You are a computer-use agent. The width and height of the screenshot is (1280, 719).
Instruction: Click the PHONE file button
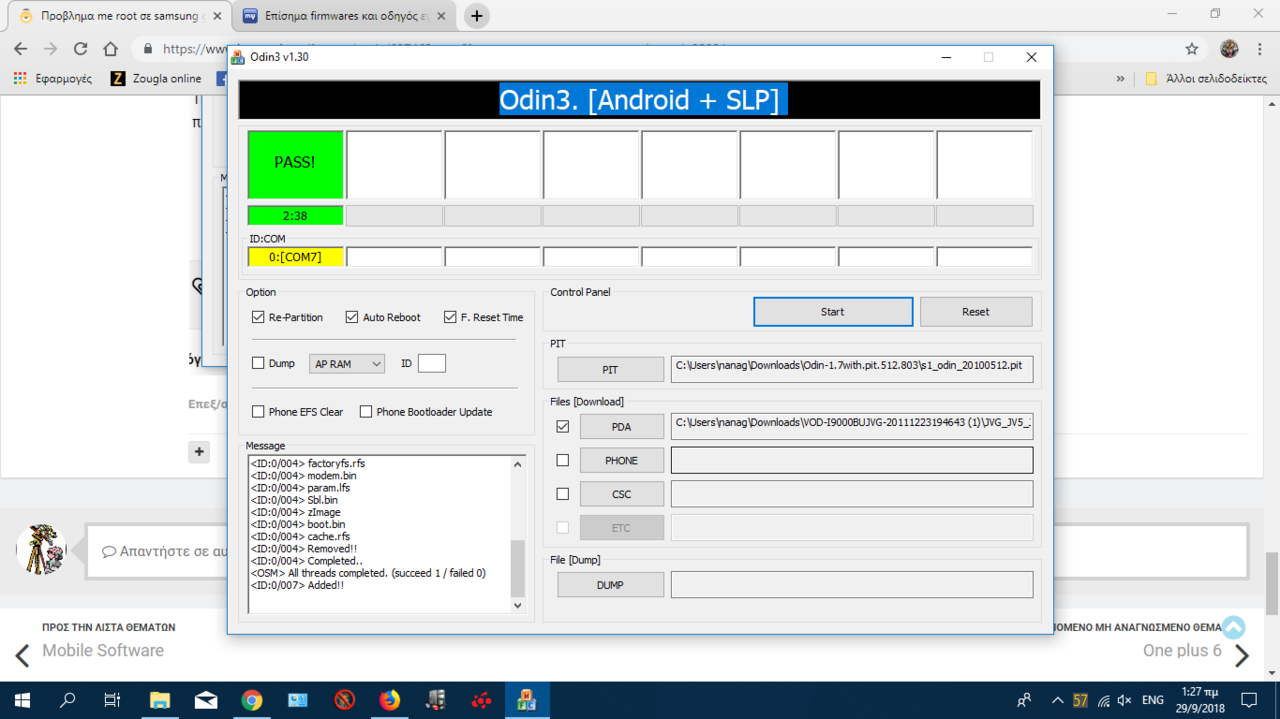point(621,461)
